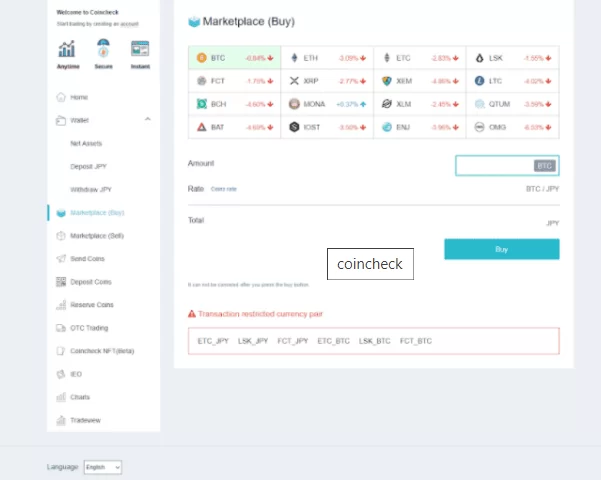This screenshot has height=480, width=601.
Task: Open Deposit JPY in the sidebar
Action: tap(89, 166)
